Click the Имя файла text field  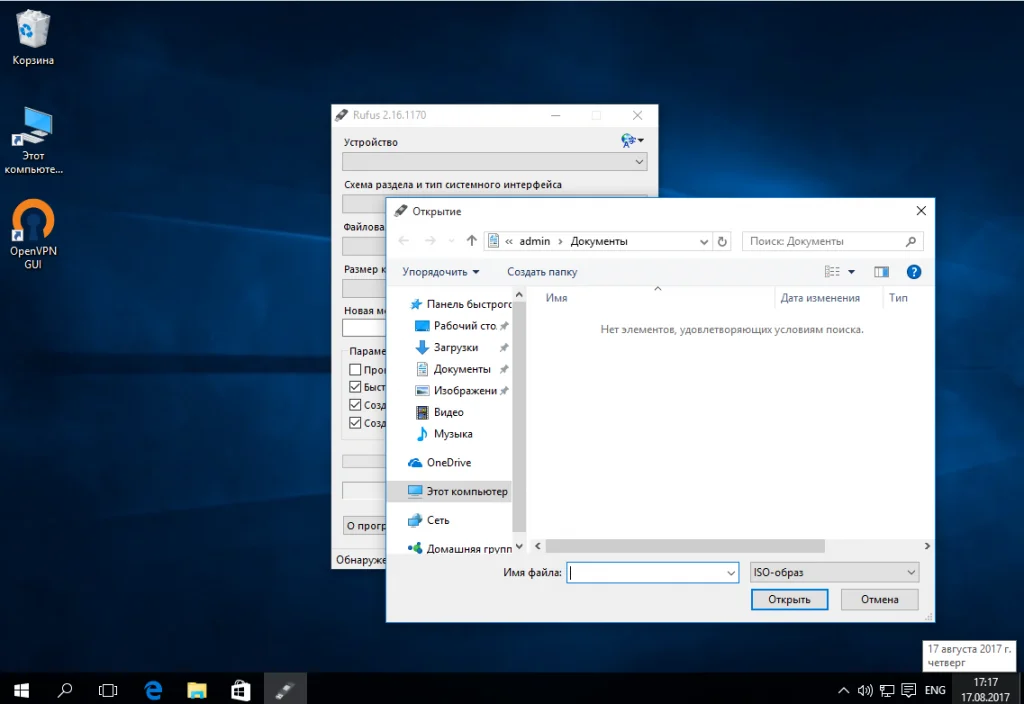pyautogui.click(x=645, y=572)
